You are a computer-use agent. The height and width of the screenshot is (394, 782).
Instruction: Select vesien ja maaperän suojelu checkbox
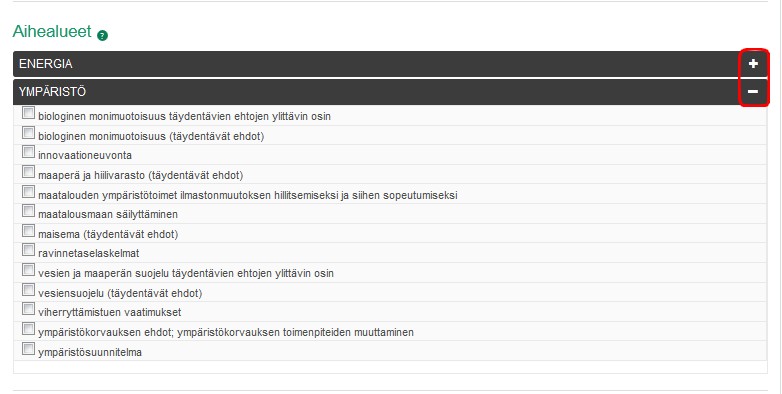coord(28,270)
